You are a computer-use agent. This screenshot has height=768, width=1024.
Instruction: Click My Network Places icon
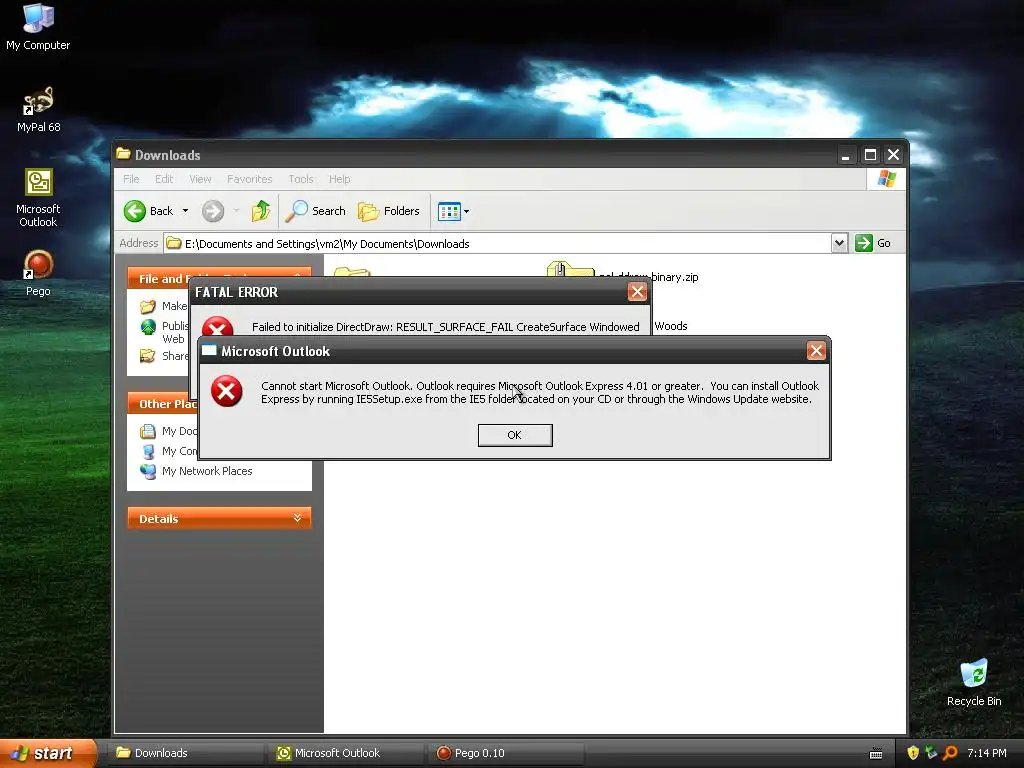148,471
